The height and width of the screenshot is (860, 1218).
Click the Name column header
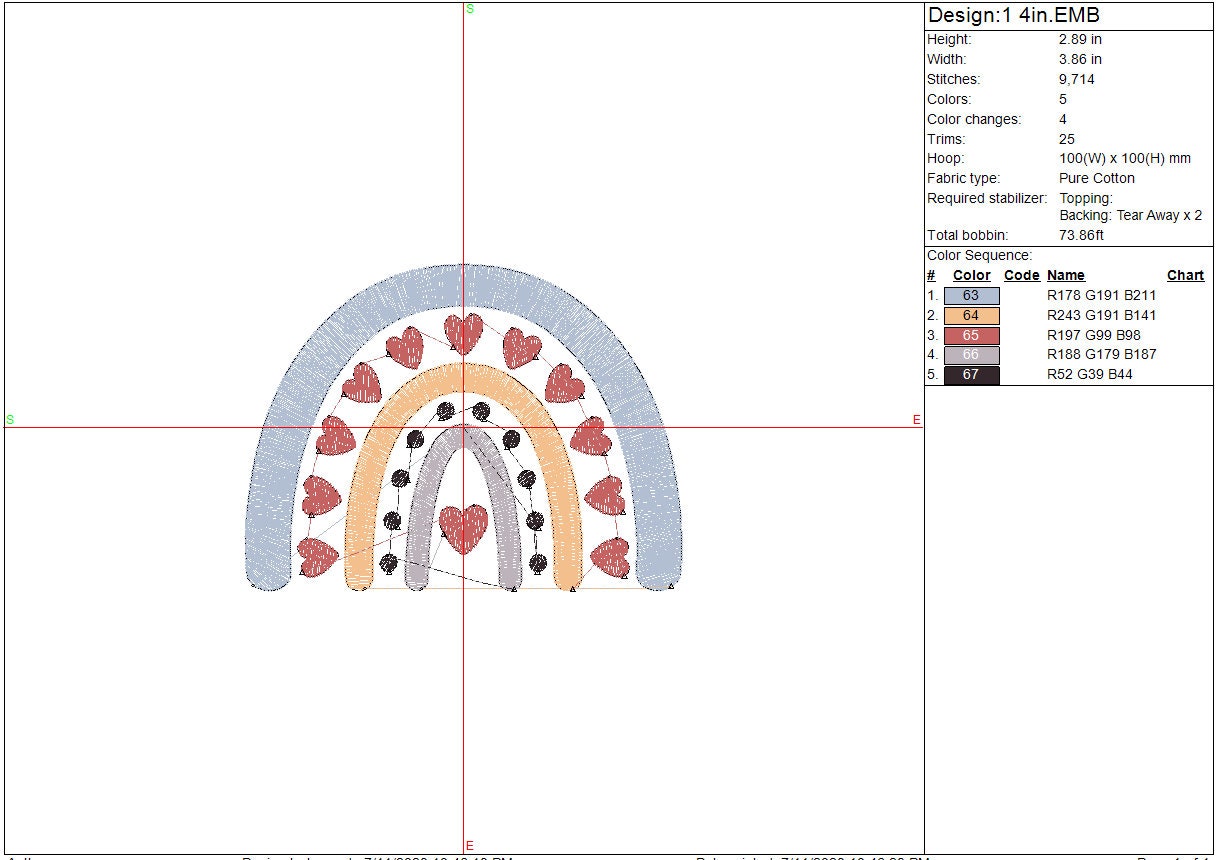[x=1065, y=276]
